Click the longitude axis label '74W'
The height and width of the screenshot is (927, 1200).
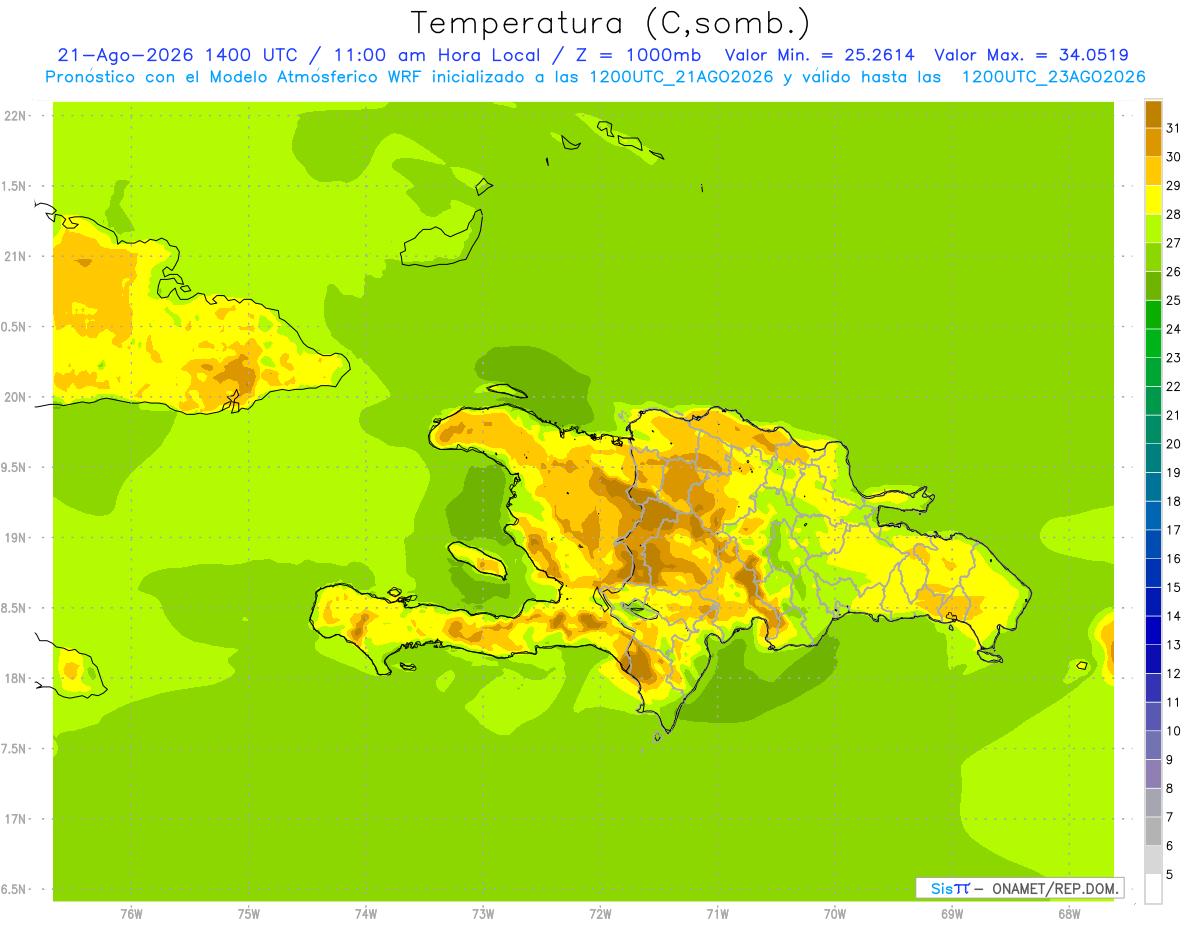(x=365, y=914)
